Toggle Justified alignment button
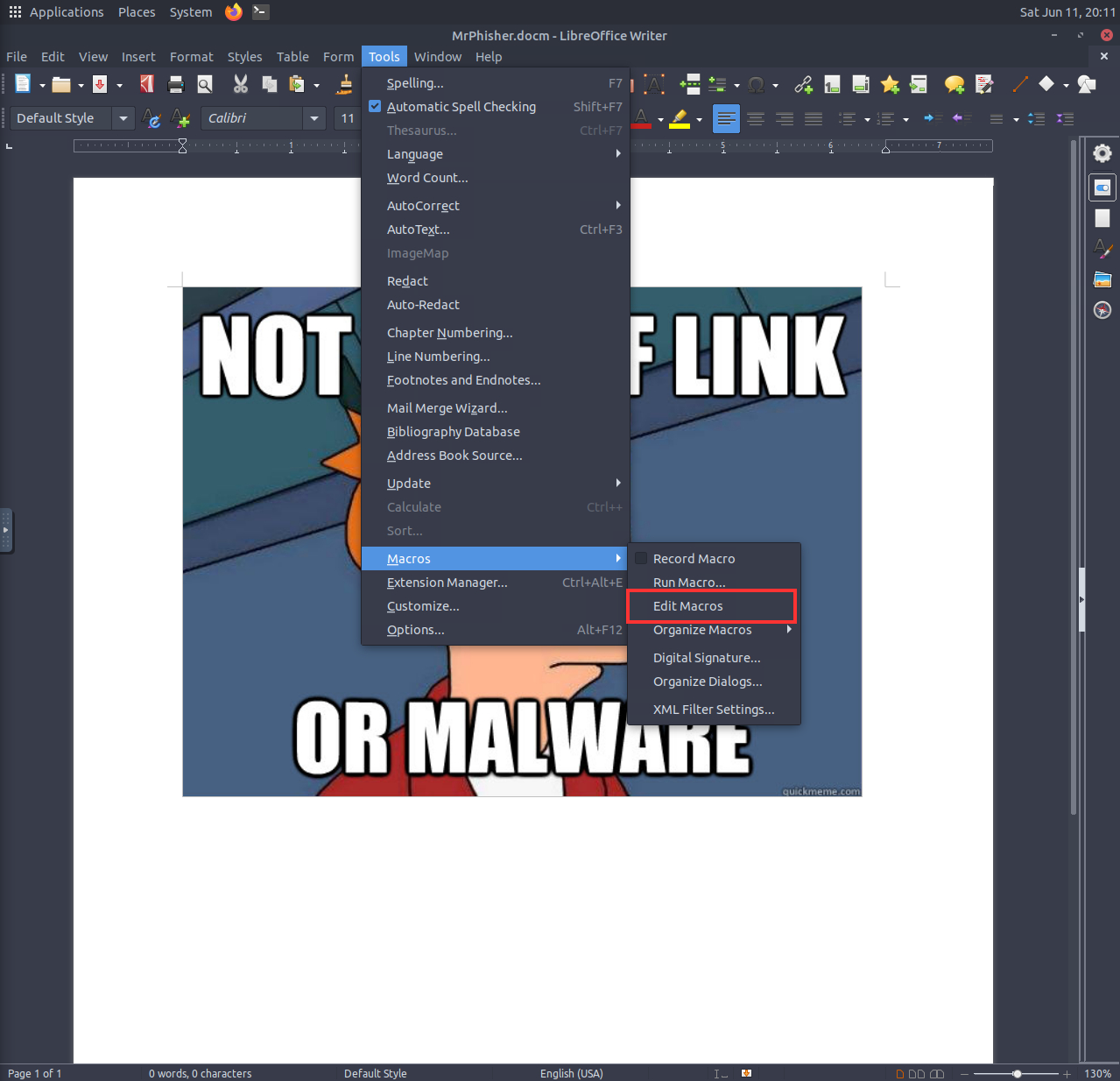 coord(814,118)
